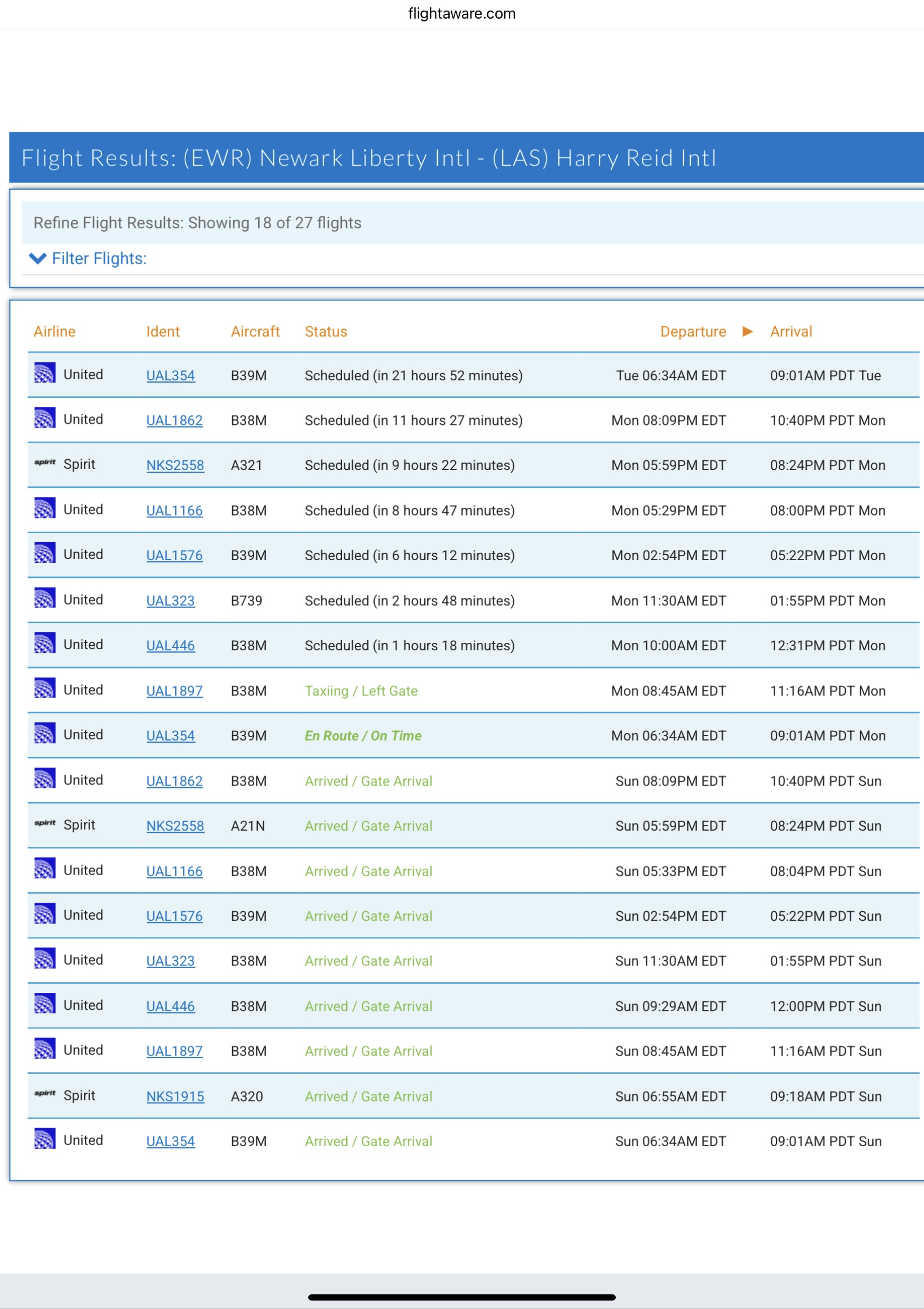The height and width of the screenshot is (1309, 924).
Task: Open UAL1576 flight departing Sun 02:54PM
Action: click(x=175, y=916)
